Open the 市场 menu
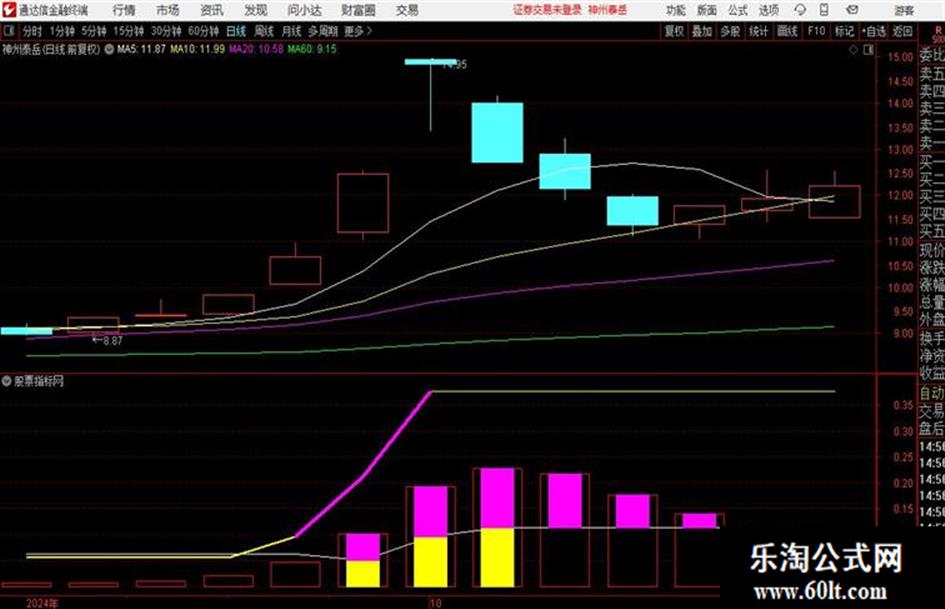Image resolution: width=945 pixels, height=609 pixels. [x=168, y=10]
